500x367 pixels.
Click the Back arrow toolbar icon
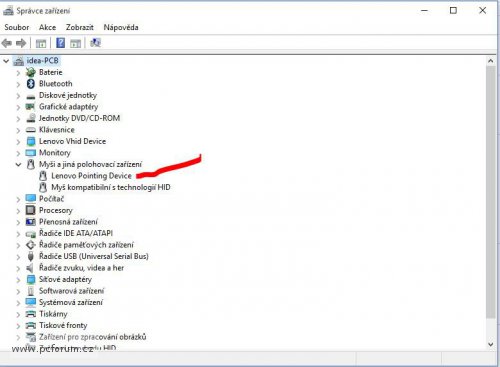(x=7, y=43)
